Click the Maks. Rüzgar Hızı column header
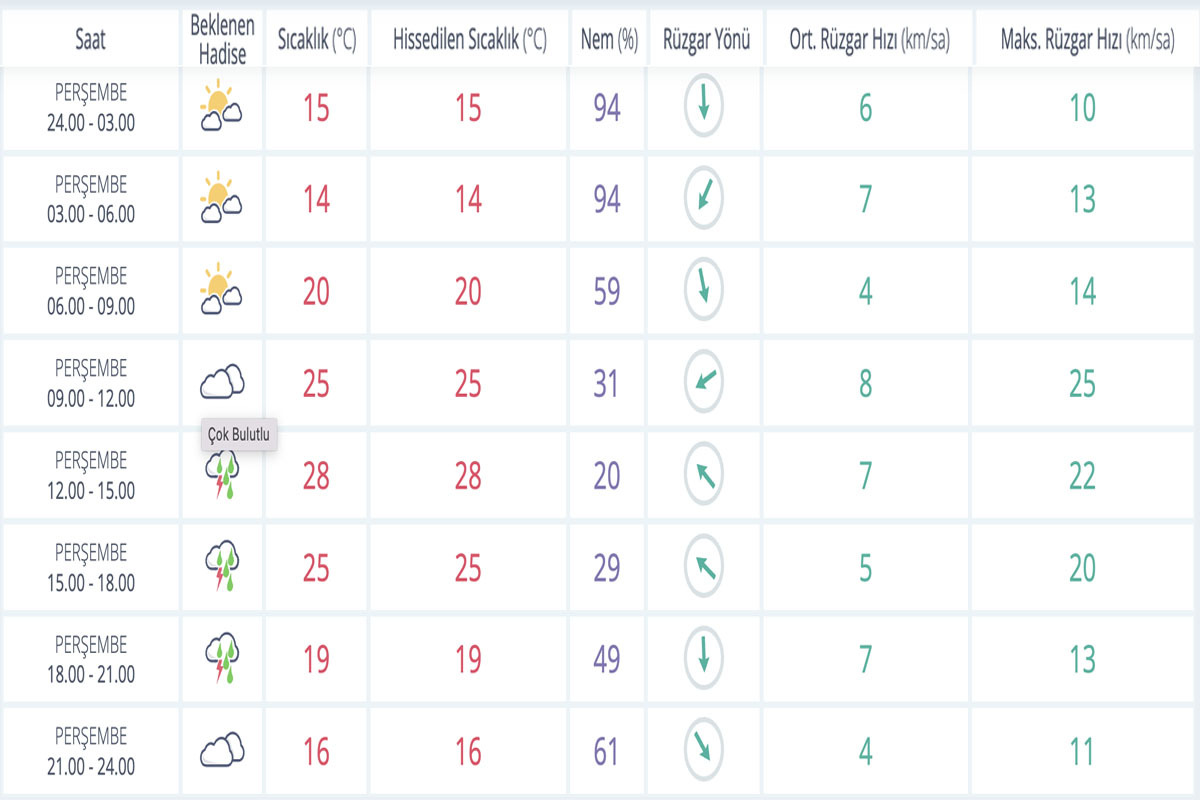The width and height of the screenshot is (1200, 800). (x=1087, y=39)
